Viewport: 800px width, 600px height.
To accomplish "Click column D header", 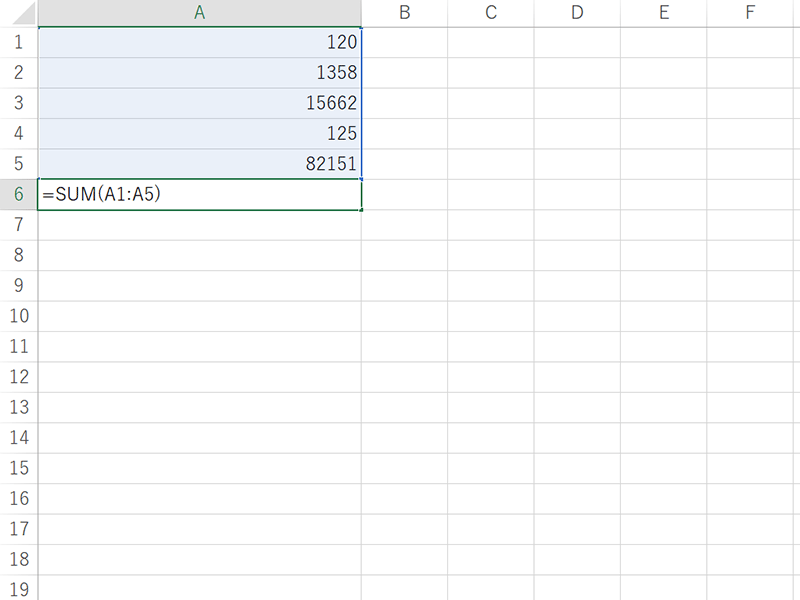I will point(577,13).
